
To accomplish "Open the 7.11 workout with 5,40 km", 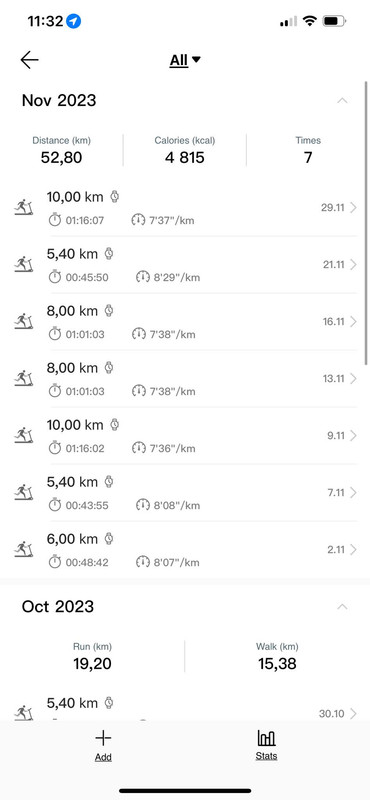I will pyautogui.click(x=185, y=493).
